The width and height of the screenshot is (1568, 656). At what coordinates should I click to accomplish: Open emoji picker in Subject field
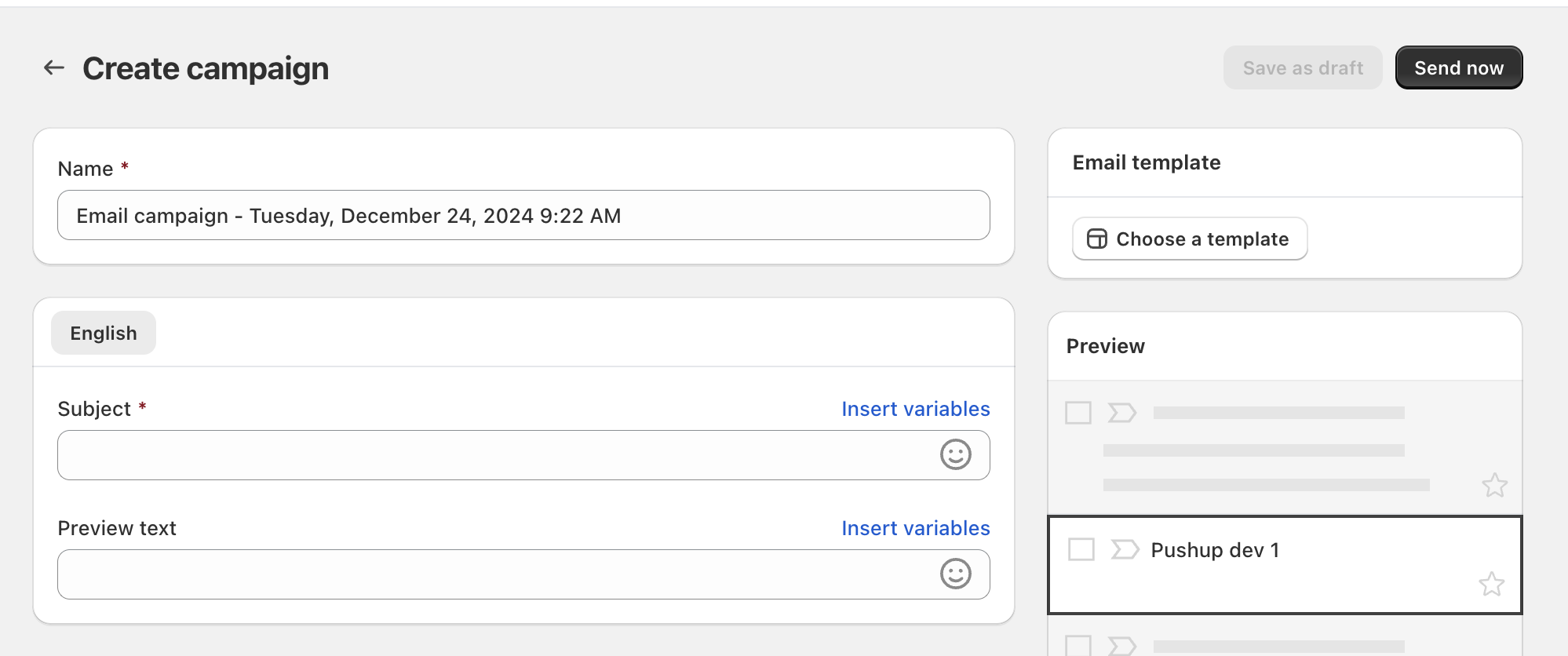955,454
